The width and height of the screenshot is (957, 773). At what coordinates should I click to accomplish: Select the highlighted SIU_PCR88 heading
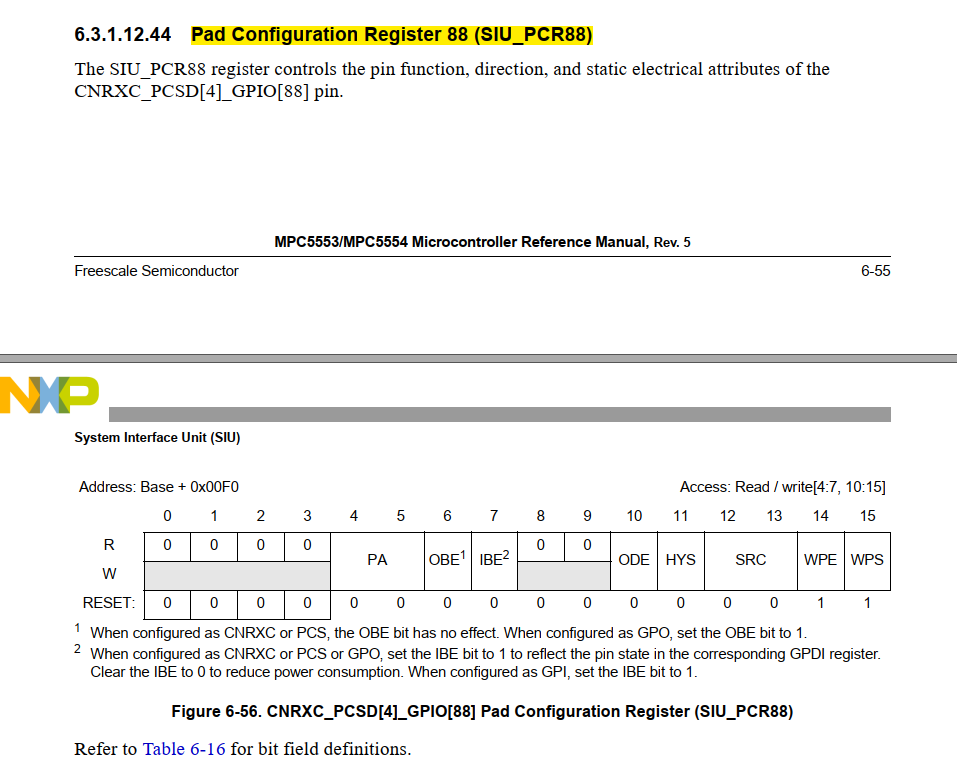point(392,34)
